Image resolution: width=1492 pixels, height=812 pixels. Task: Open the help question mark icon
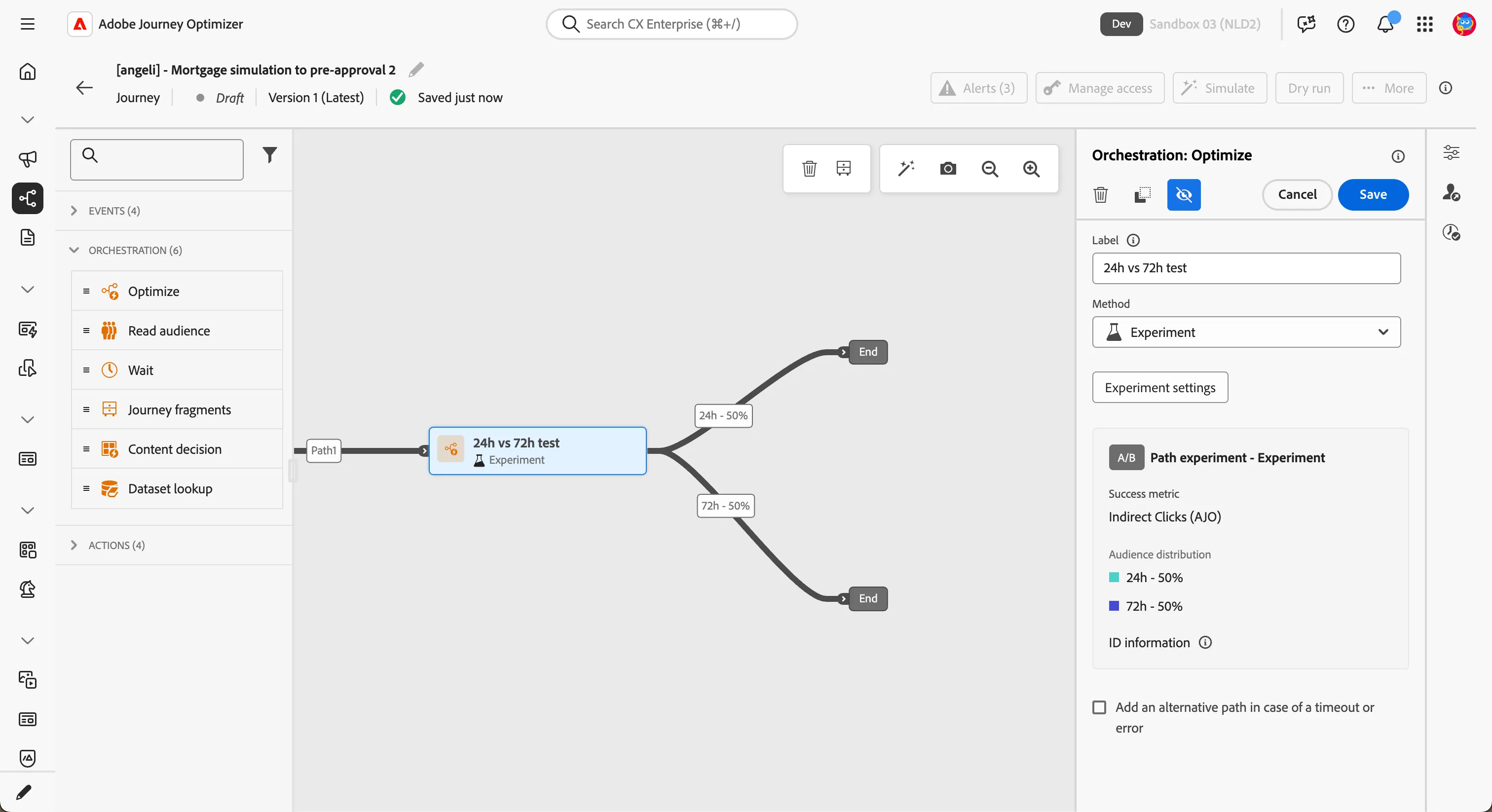coord(1345,24)
